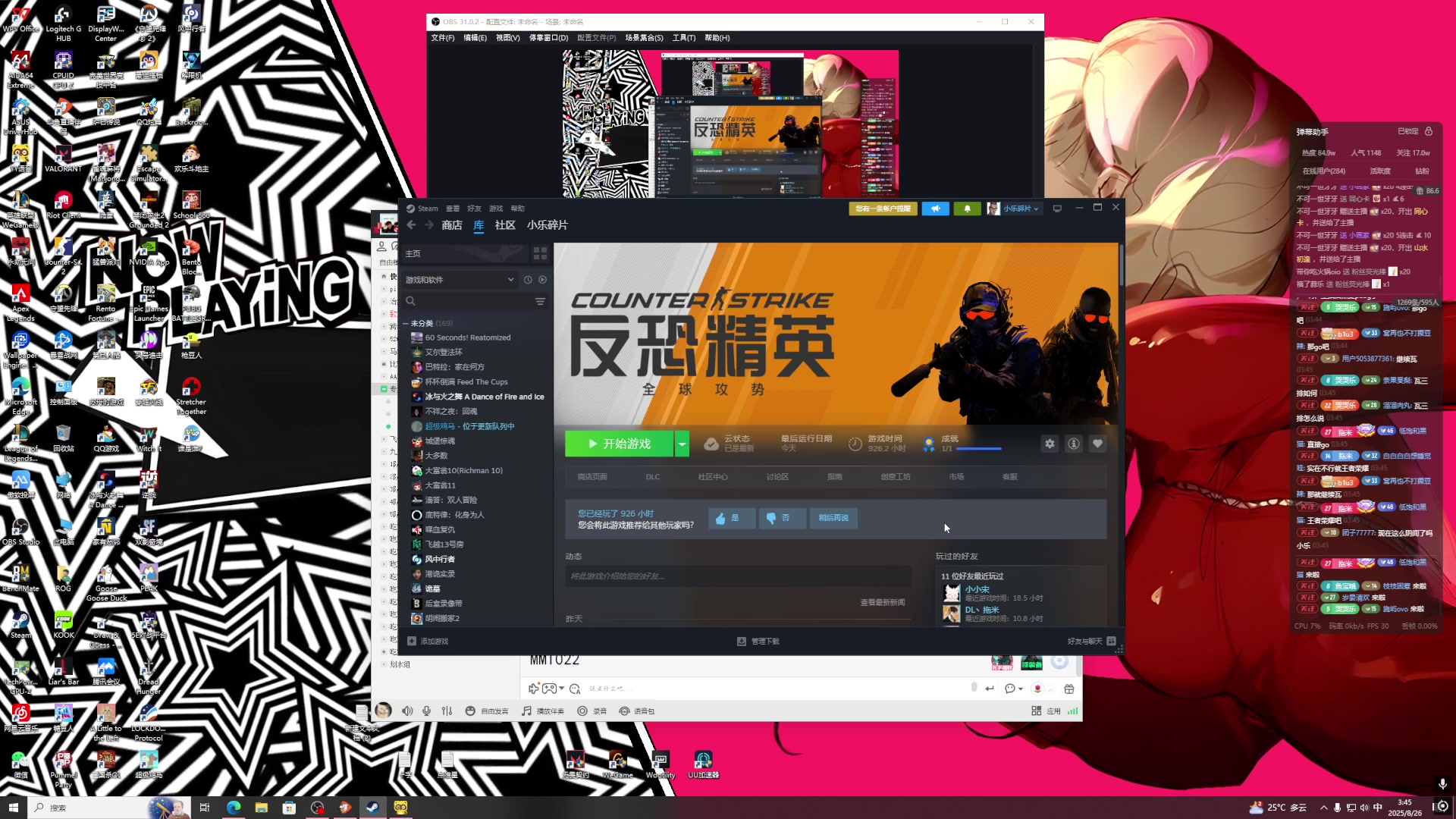Open 场景集合(S) menu in OBS
The height and width of the screenshot is (819, 1456).
pos(644,38)
